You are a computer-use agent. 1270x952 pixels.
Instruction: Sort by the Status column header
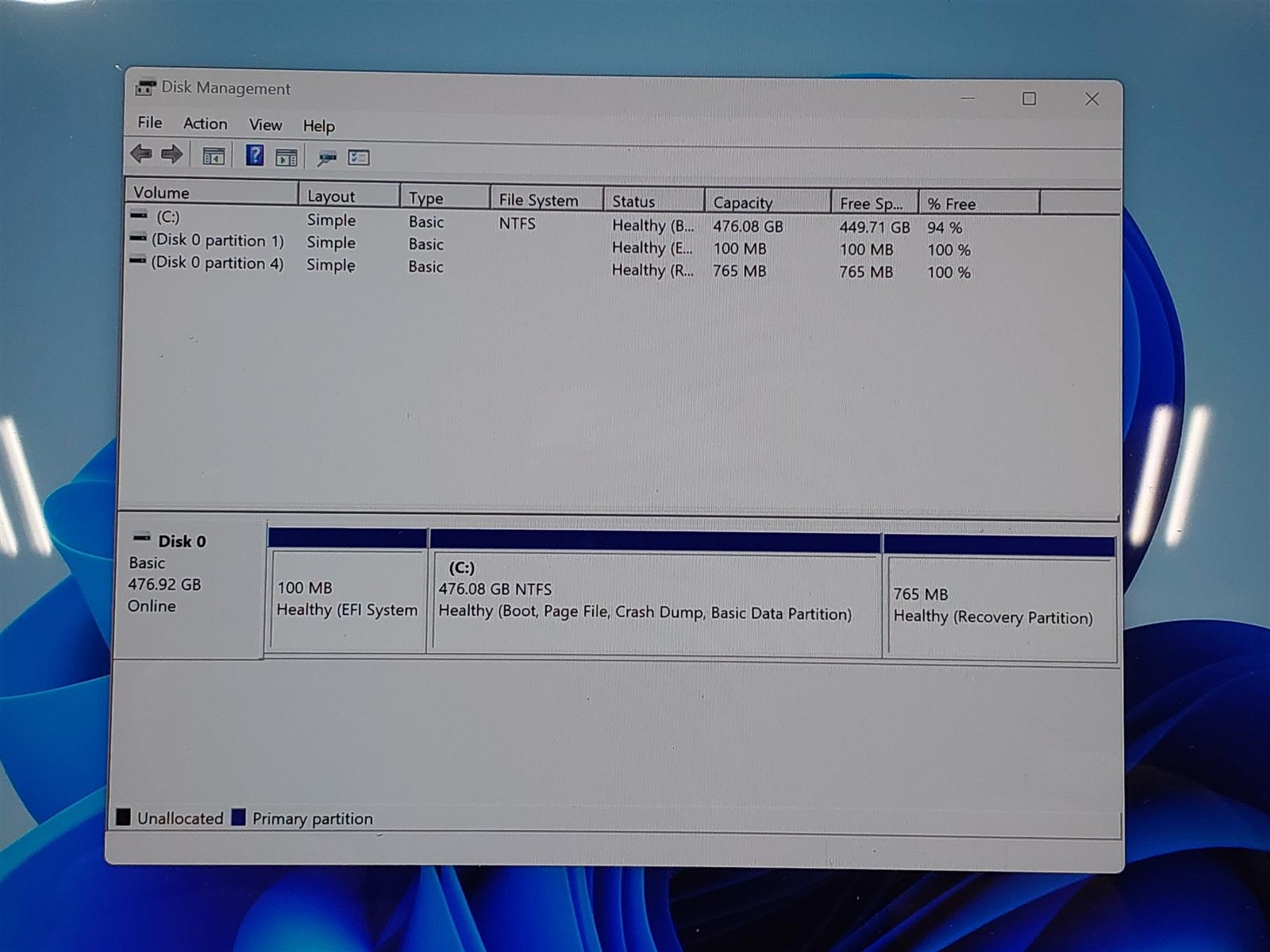point(654,202)
